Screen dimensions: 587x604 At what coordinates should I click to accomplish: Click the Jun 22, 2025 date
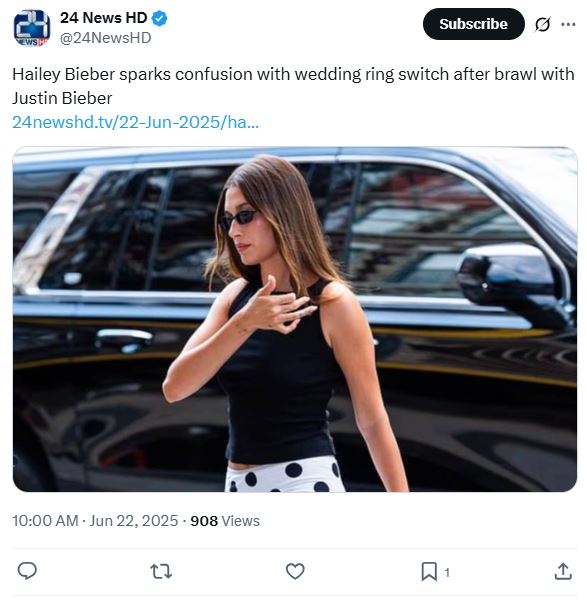tap(134, 521)
